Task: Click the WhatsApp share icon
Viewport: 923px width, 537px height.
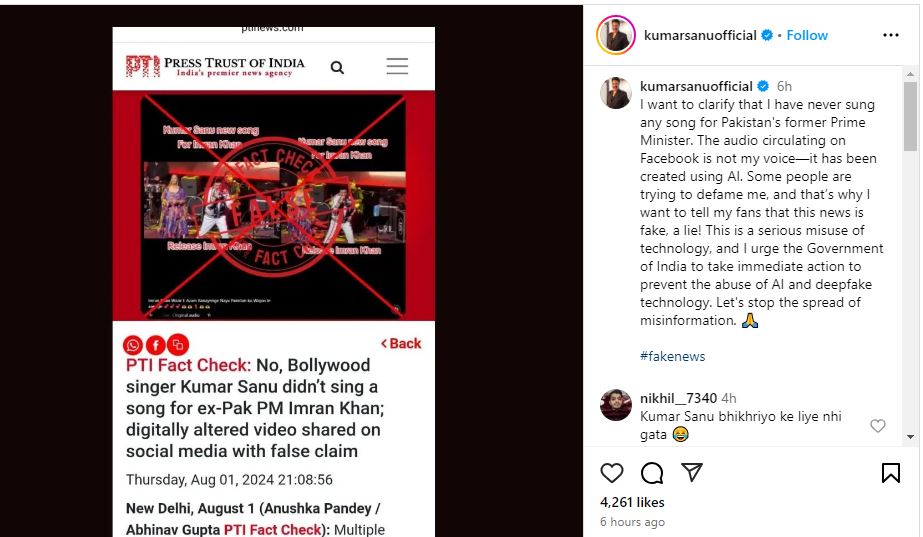Action: tap(133, 345)
